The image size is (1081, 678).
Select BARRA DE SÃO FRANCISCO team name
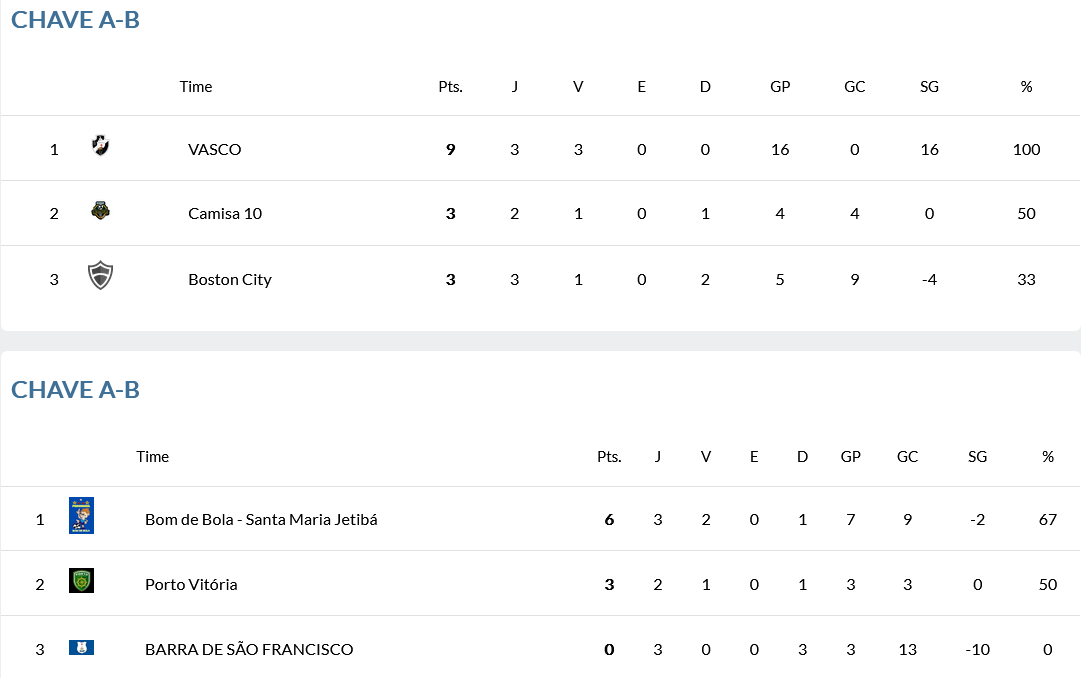(249, 649)
